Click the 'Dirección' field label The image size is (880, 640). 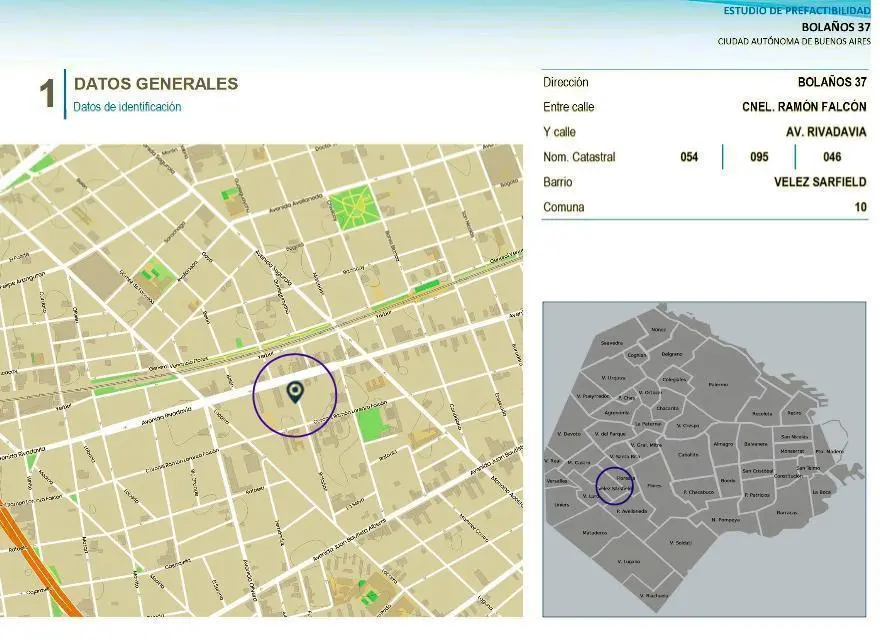point(566,82)
